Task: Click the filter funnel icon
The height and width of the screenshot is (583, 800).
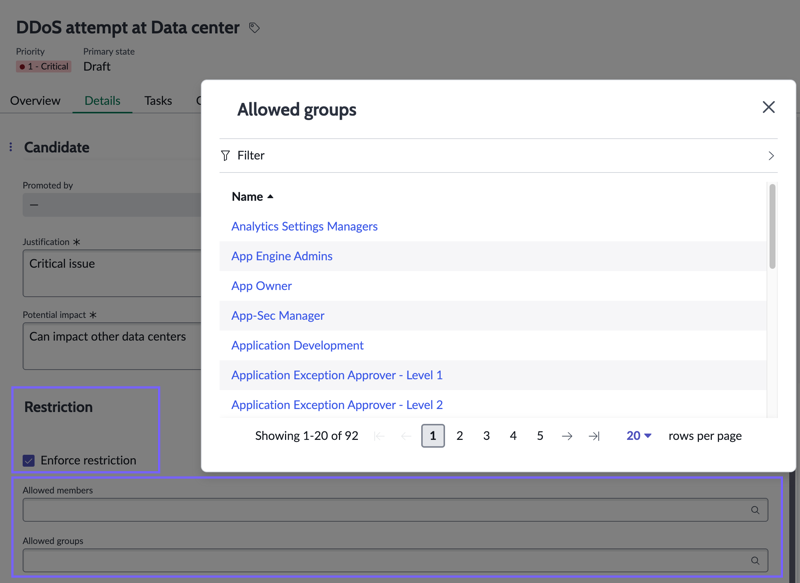Action: click(x=225, y=156)
